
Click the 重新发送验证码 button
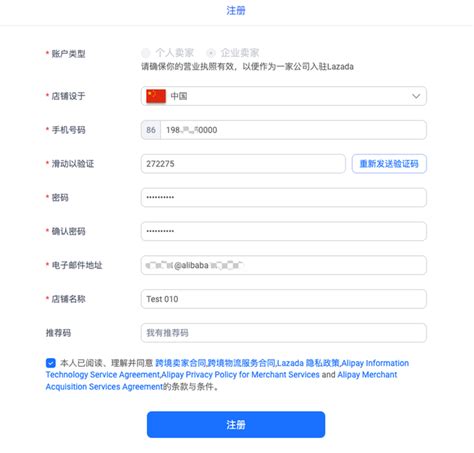tap(389, 164)
